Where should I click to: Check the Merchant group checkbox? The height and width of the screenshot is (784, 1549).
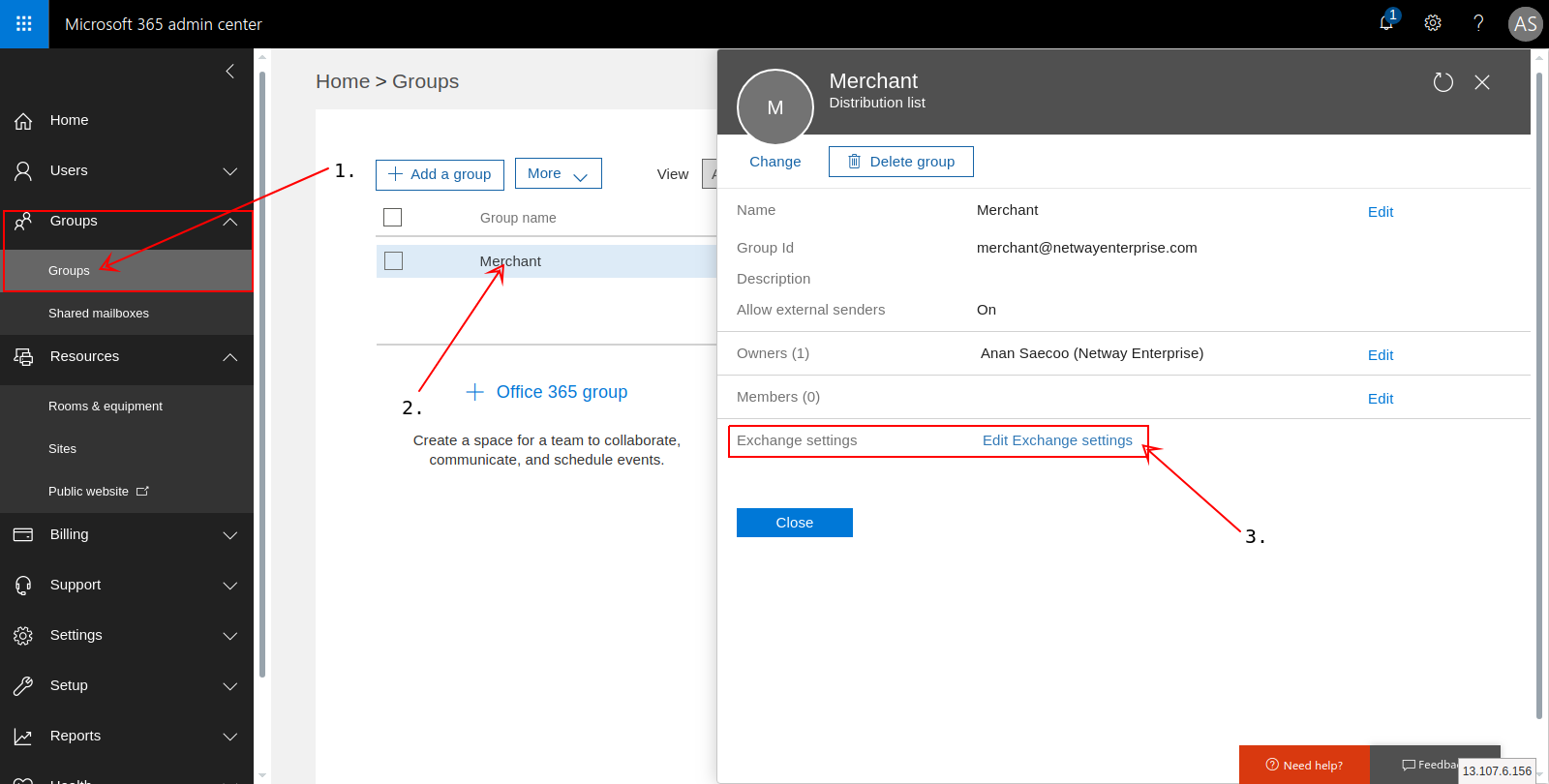[393, 261]
